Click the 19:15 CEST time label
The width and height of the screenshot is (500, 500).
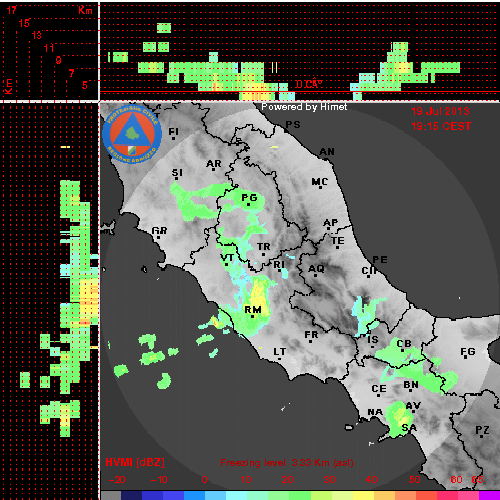pyautogui.click(x=441, y=126)
